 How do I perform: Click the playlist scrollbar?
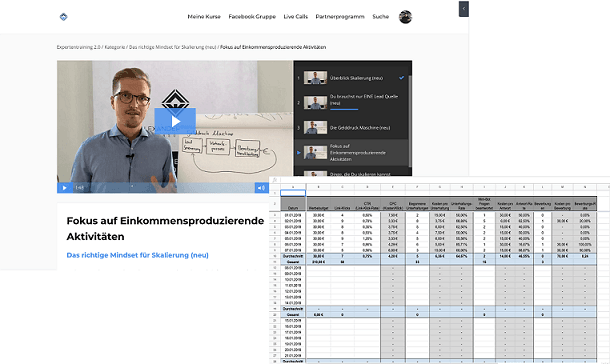pos(410,121)
